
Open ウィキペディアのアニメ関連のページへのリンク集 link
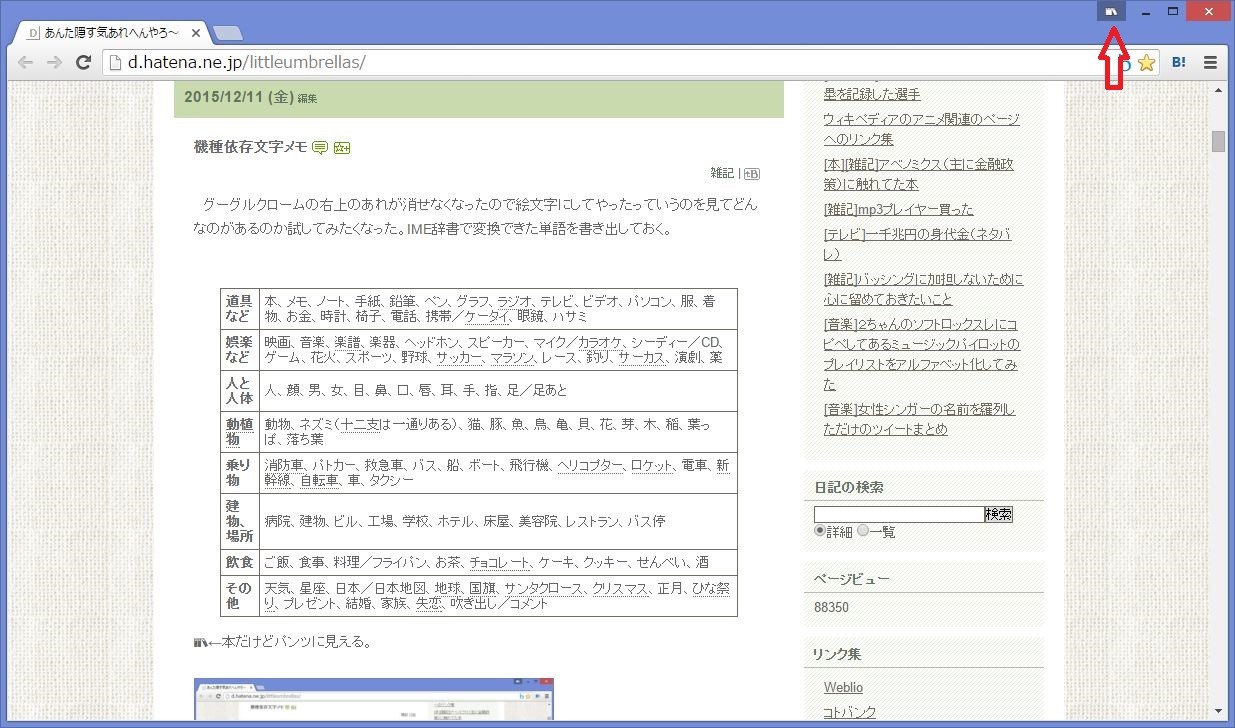click(x=921, y=129)
